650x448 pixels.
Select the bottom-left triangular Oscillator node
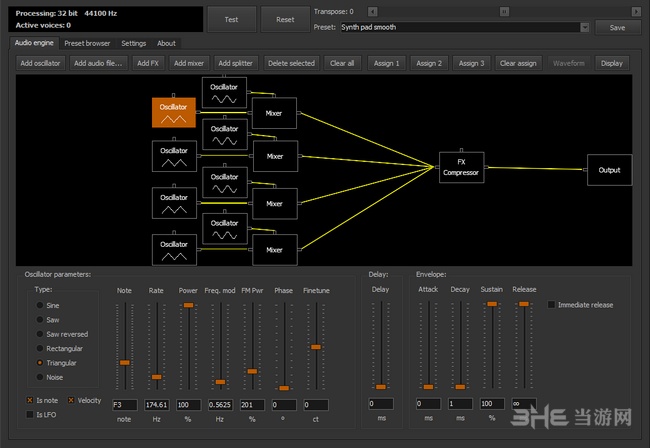pos(174,250)
